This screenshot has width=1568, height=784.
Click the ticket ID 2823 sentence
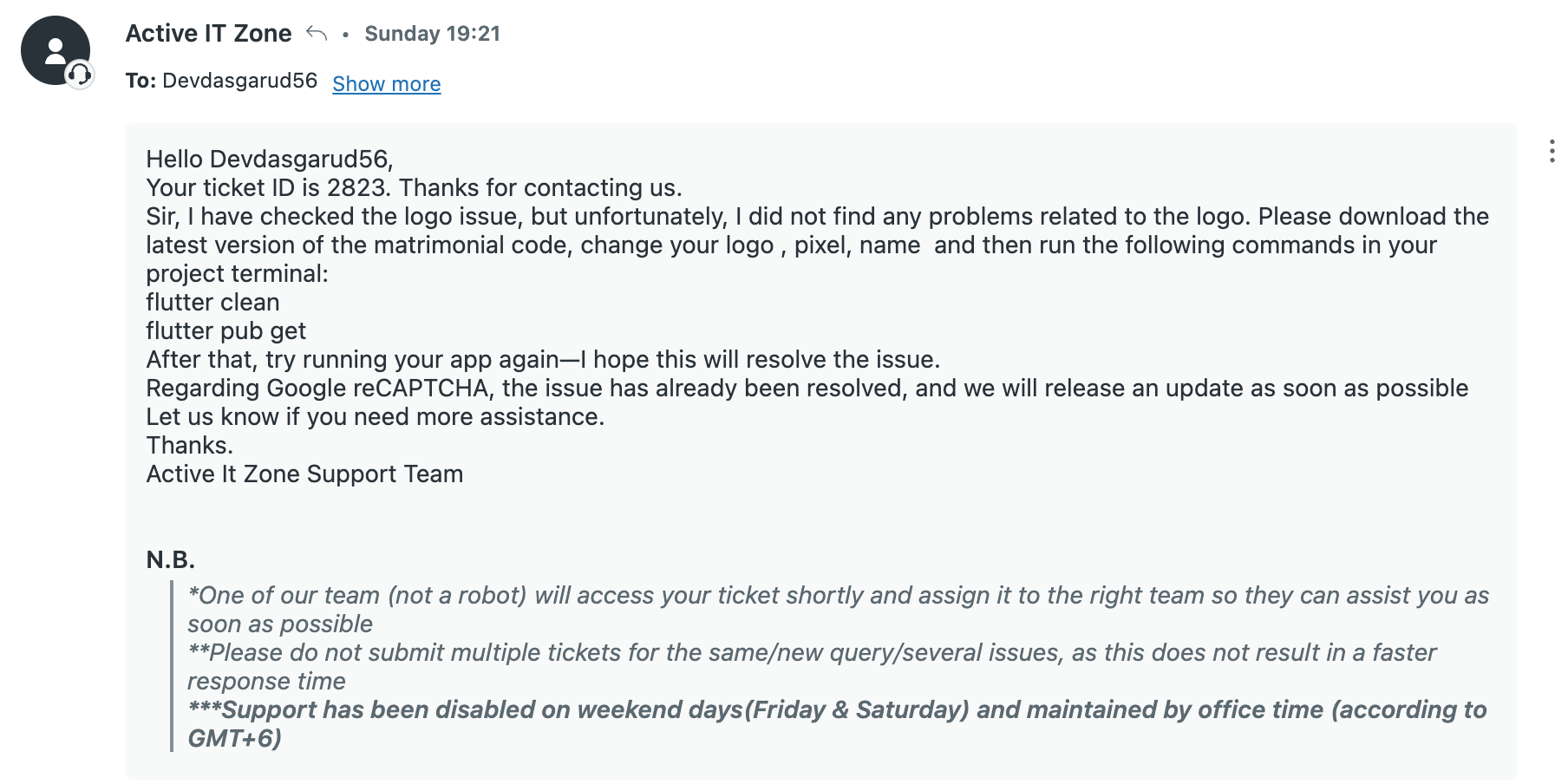(x=414, y=187)
